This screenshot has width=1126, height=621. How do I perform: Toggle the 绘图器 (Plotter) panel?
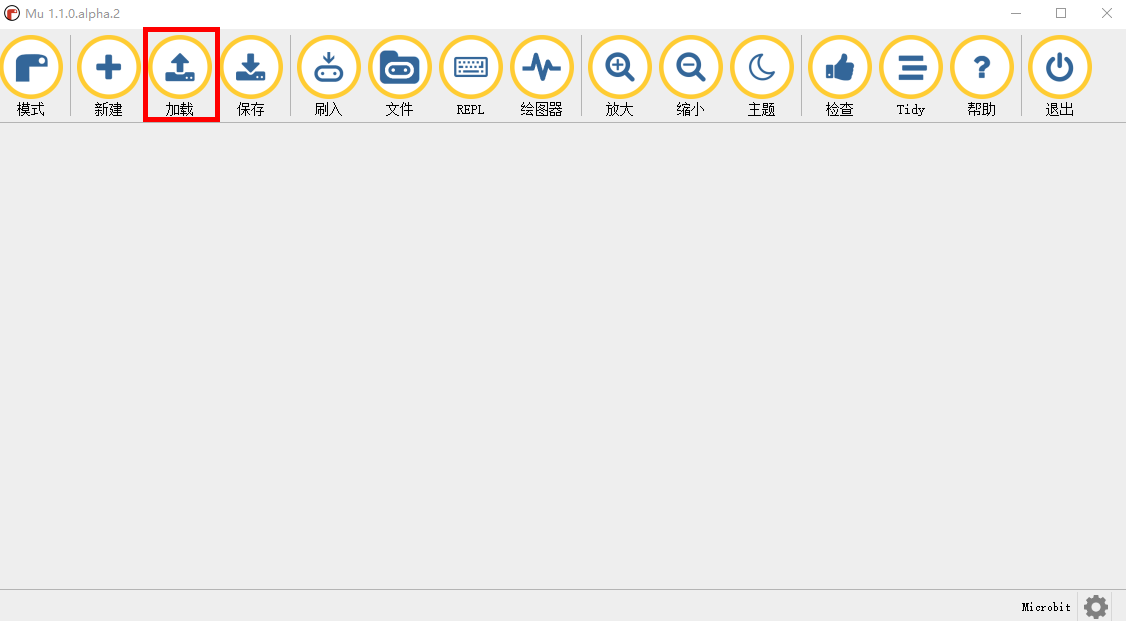pyautogui.click(x=541, y=75)
